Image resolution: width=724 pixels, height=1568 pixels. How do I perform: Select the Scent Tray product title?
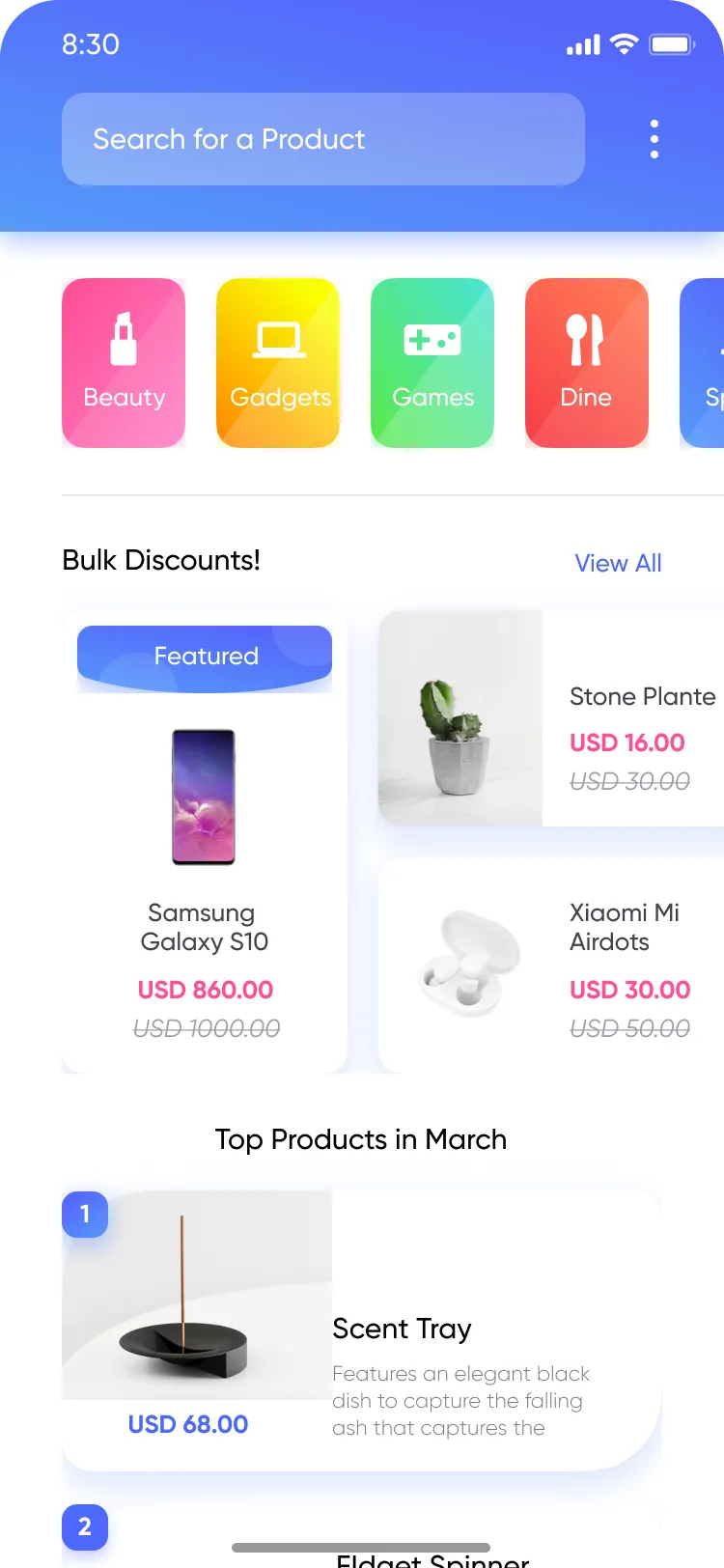coord(402,1330)
